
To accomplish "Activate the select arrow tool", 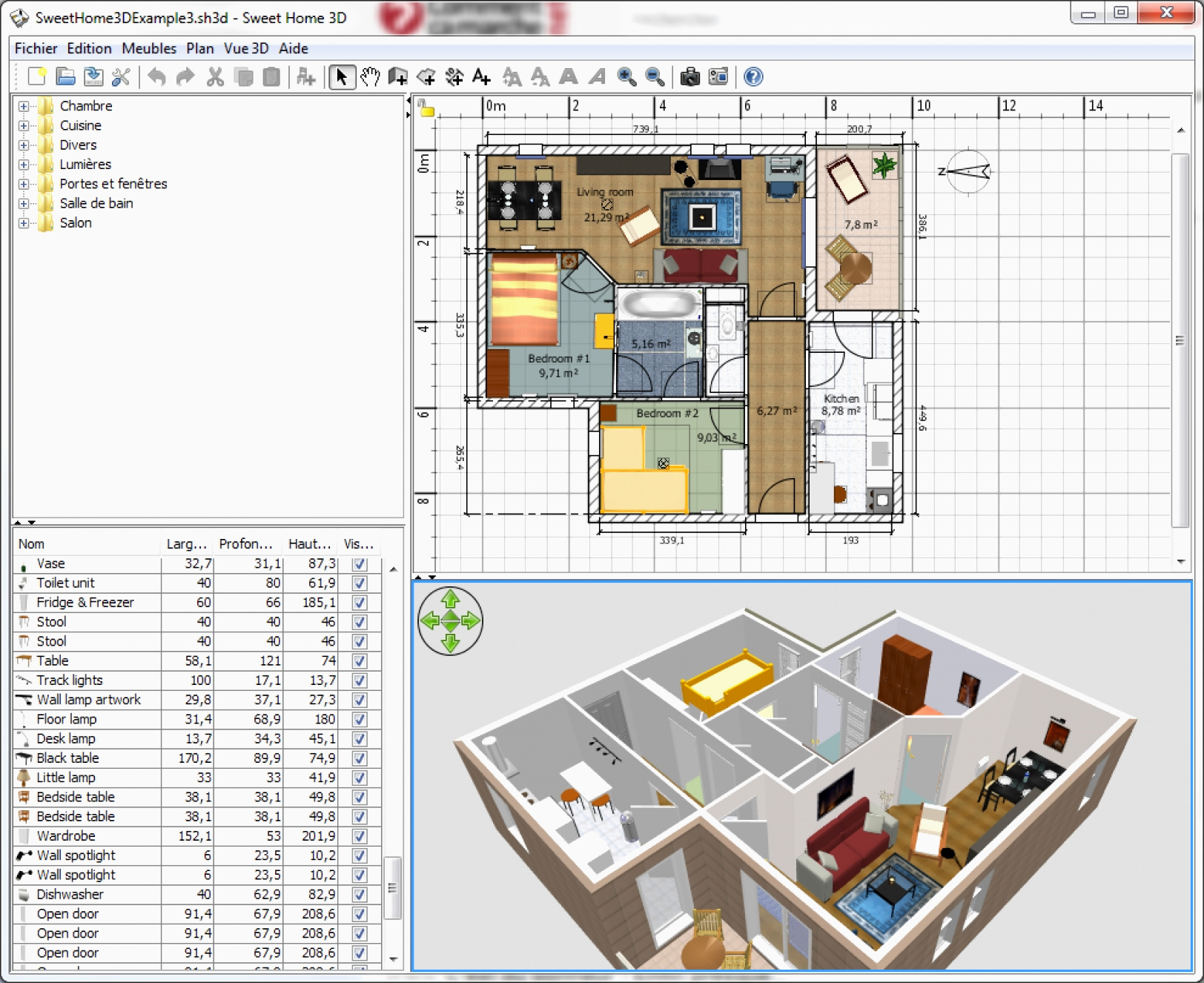I will [341, 76].
